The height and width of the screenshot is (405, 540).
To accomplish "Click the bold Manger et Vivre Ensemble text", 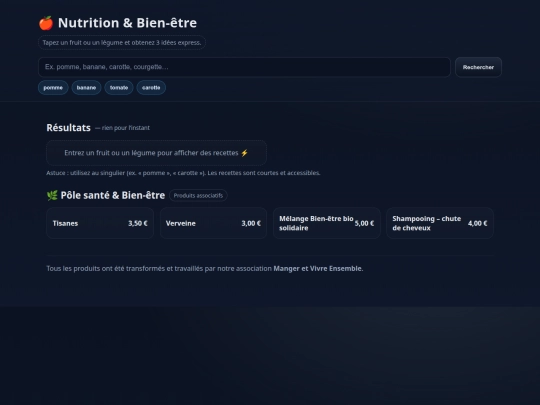I will tap(318, 269).
